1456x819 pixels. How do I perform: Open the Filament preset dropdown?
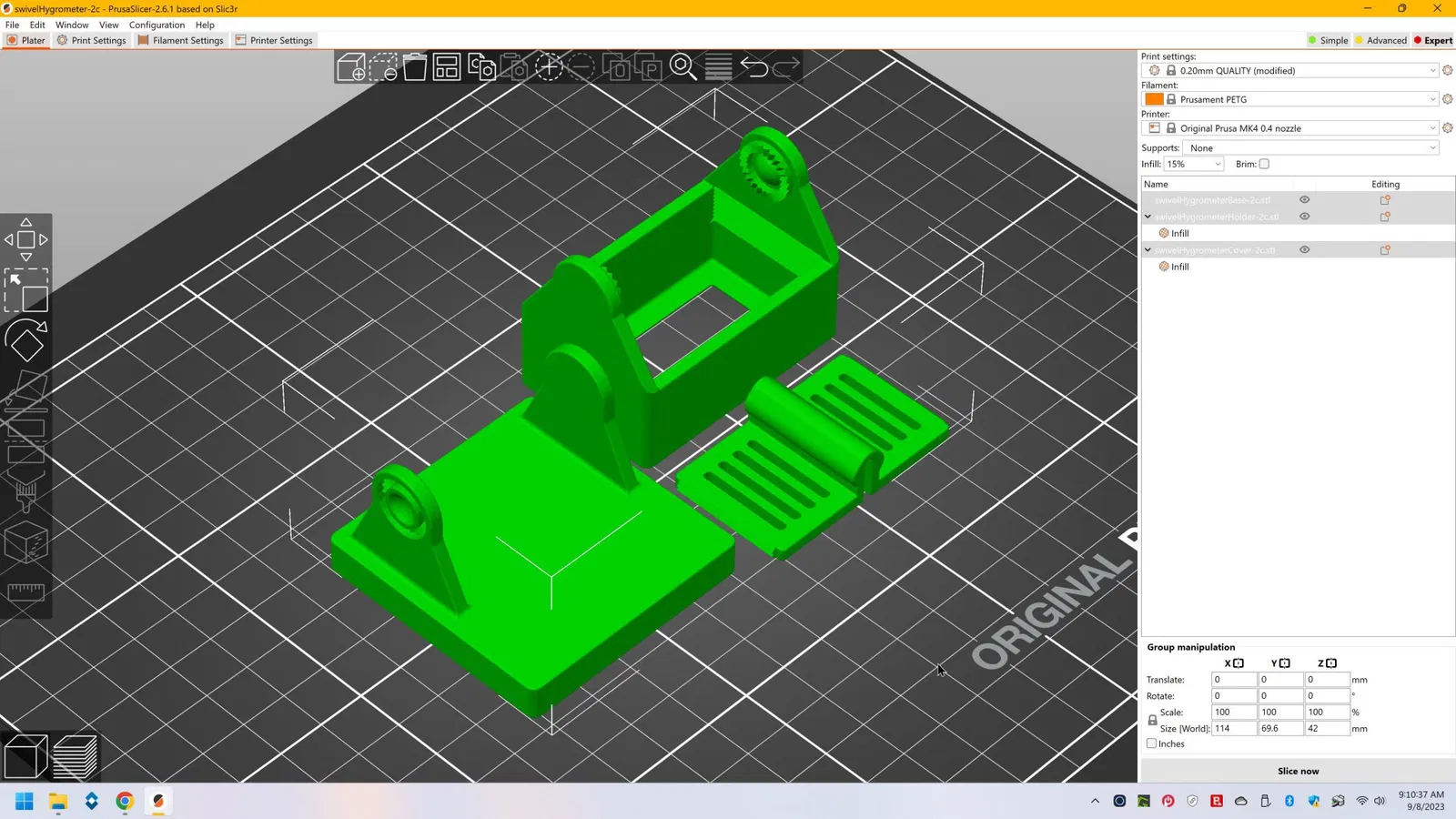[x=1290, y=99]
